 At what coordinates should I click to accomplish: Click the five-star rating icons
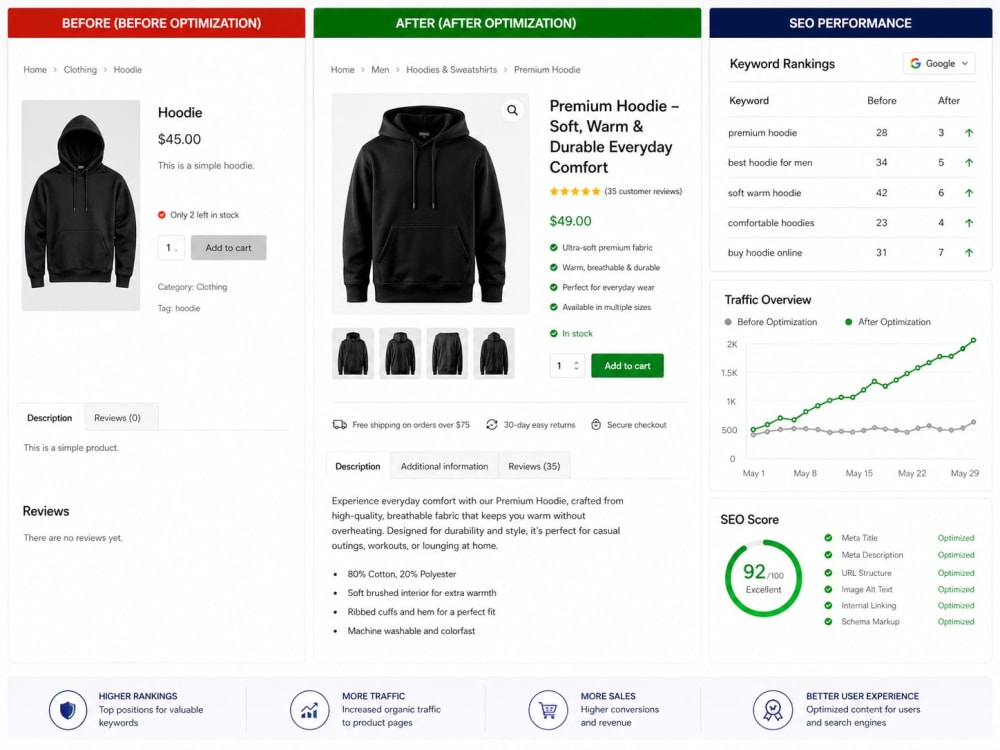click(x=575, y=191)
